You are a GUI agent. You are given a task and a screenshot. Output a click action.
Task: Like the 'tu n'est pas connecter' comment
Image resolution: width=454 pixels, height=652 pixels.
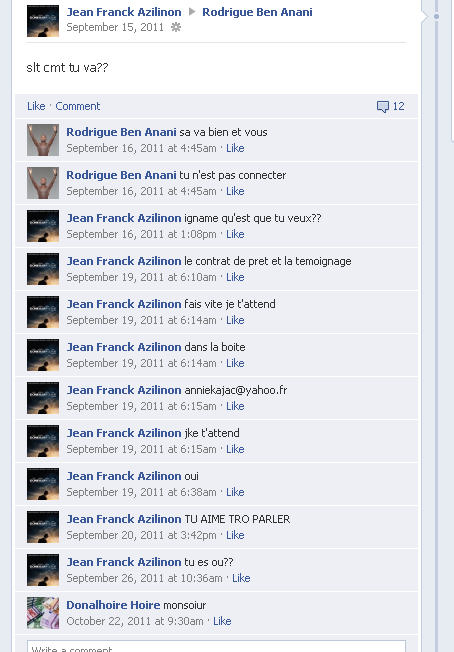tap(235, 191)
